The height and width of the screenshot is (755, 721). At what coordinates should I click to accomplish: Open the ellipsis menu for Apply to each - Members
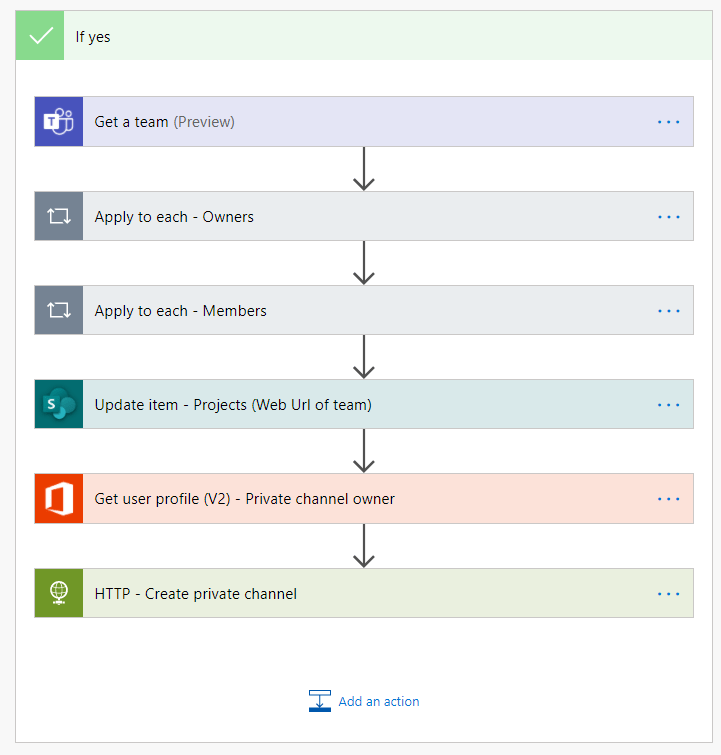point(668,310)
